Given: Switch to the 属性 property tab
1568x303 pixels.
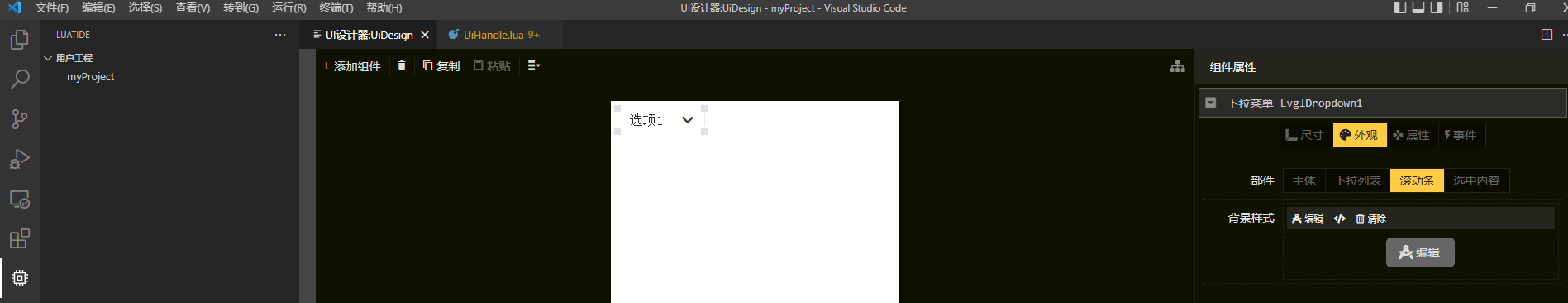Looking at the screenshot, I should coord(1411,135).
